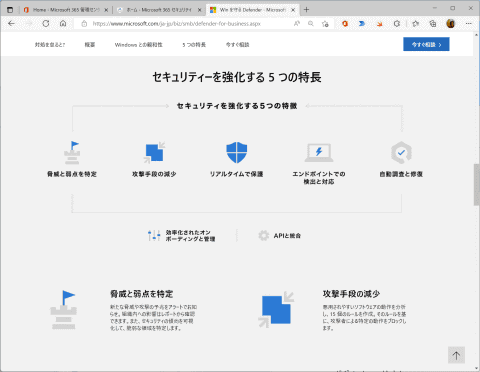View site information lock icon
Viewport: 480px width, 372px height.
pos(84,24)
